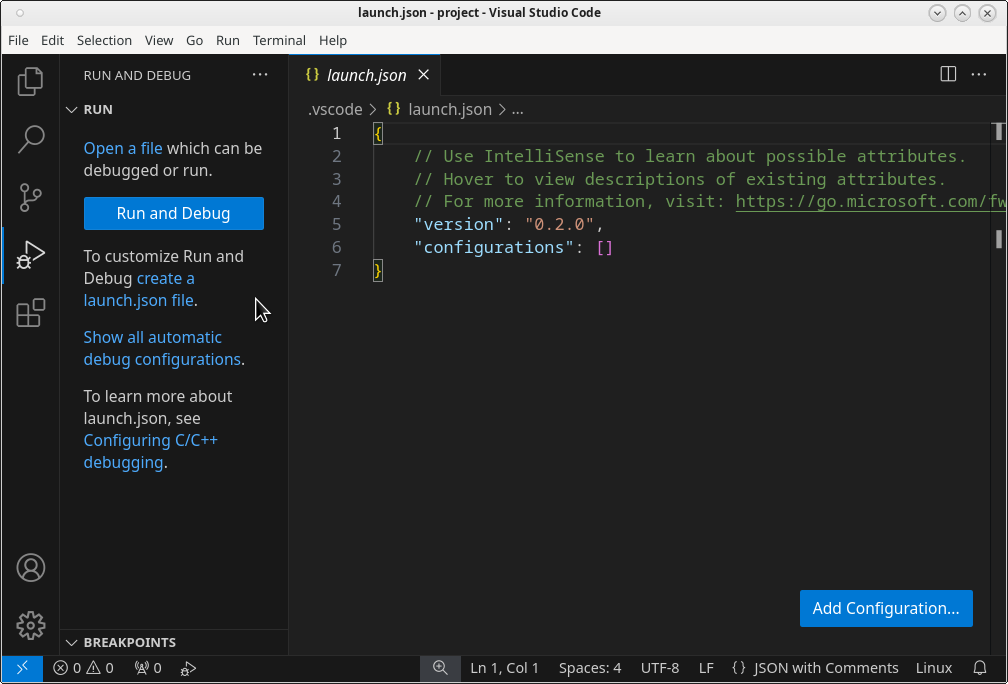The image size is (1008, 684).
Task: Open the Search view icon
Action: tap(31, 139)
